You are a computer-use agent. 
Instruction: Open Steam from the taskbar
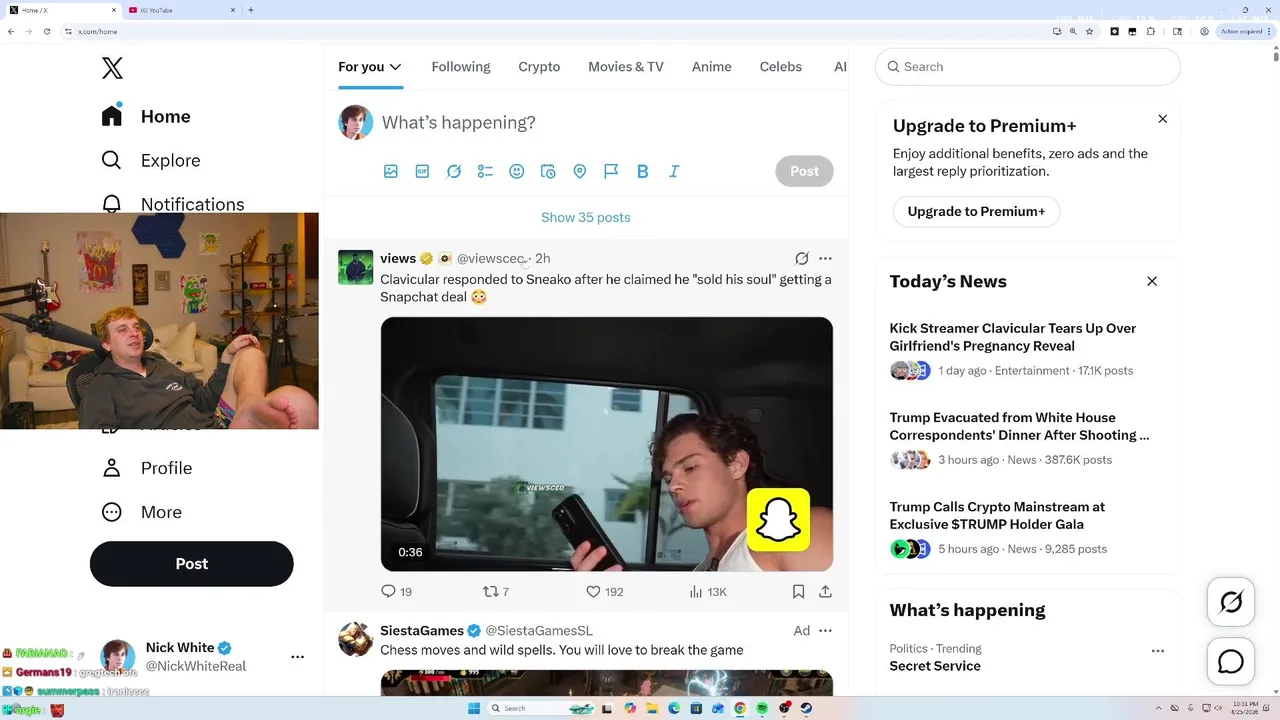tap(806, 708)
